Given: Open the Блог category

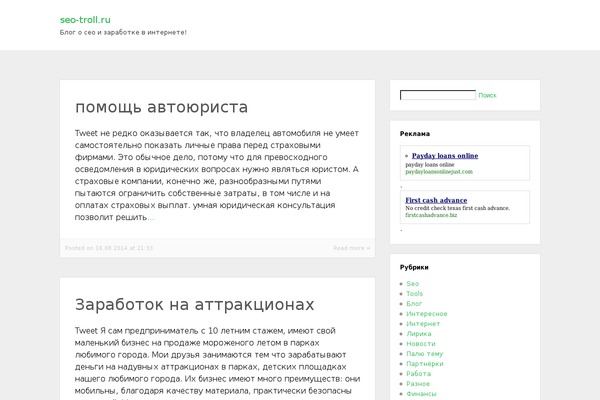Looking at the screenshot, I should click(414, 304).
